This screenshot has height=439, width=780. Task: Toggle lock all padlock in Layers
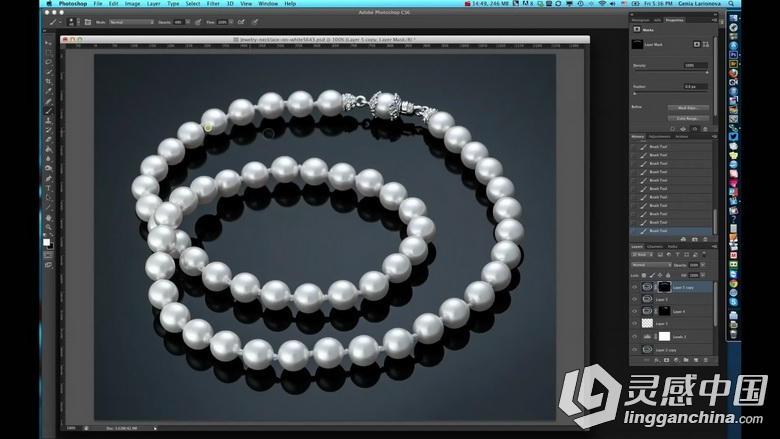coord(668,275)
